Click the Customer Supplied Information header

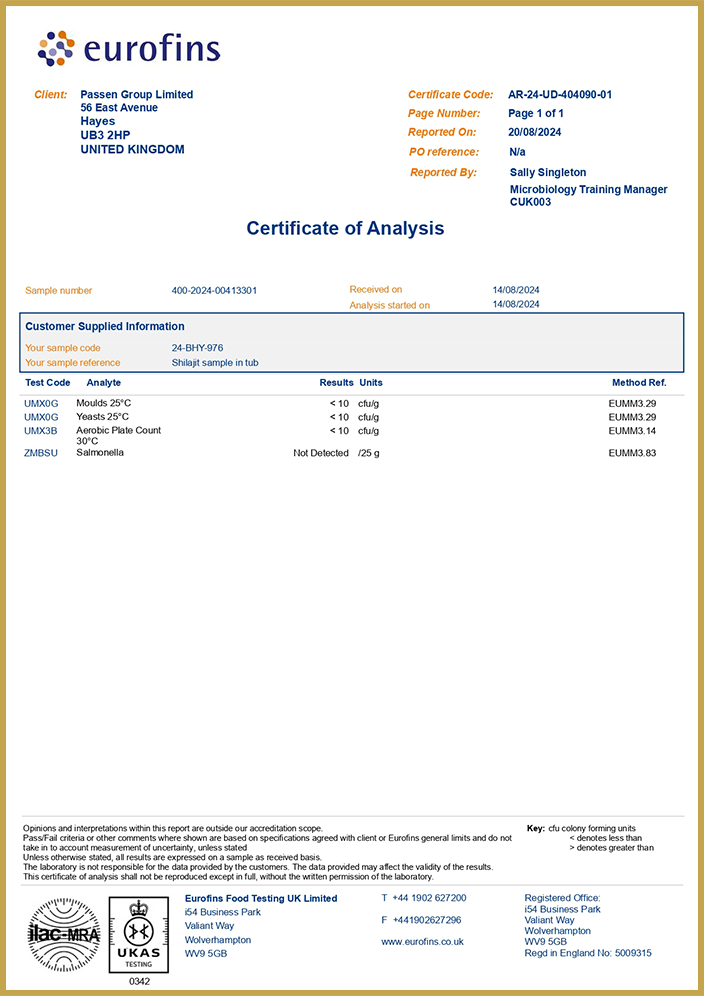click(x=105, y=326)
